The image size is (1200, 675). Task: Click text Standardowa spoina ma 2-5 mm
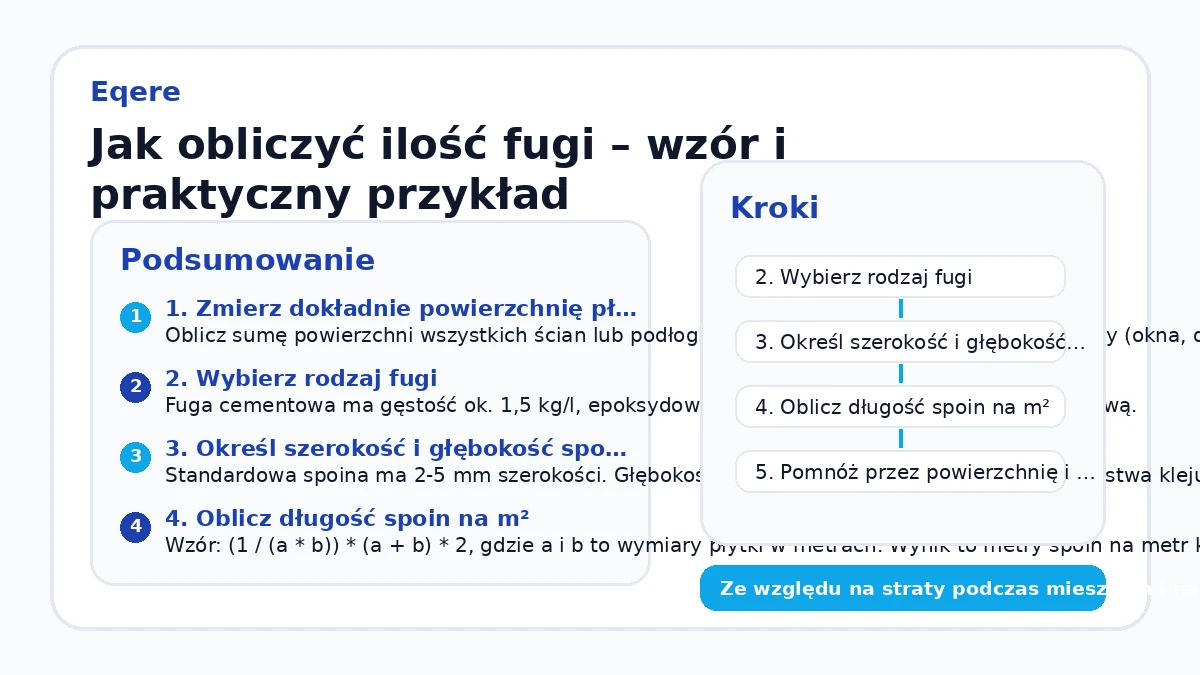[432, 476]
